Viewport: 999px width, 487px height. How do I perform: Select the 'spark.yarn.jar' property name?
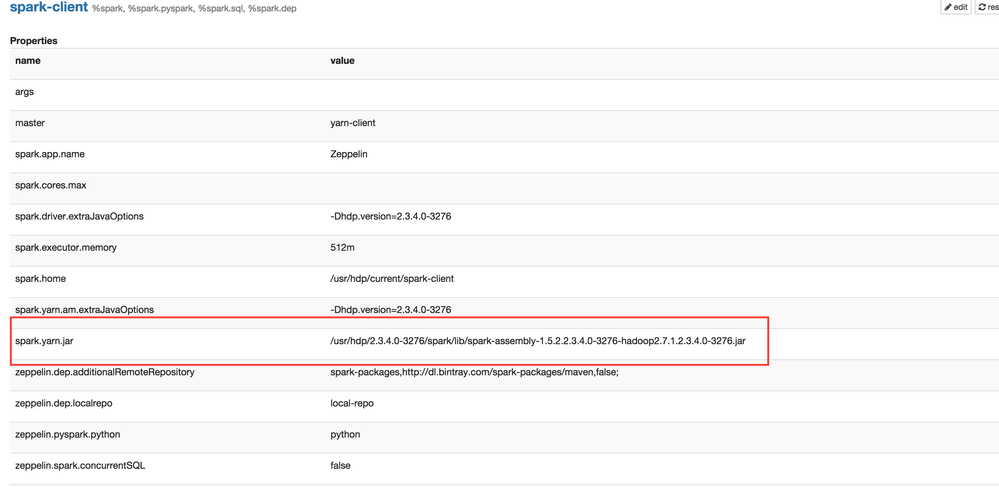(x=47, y=341)
